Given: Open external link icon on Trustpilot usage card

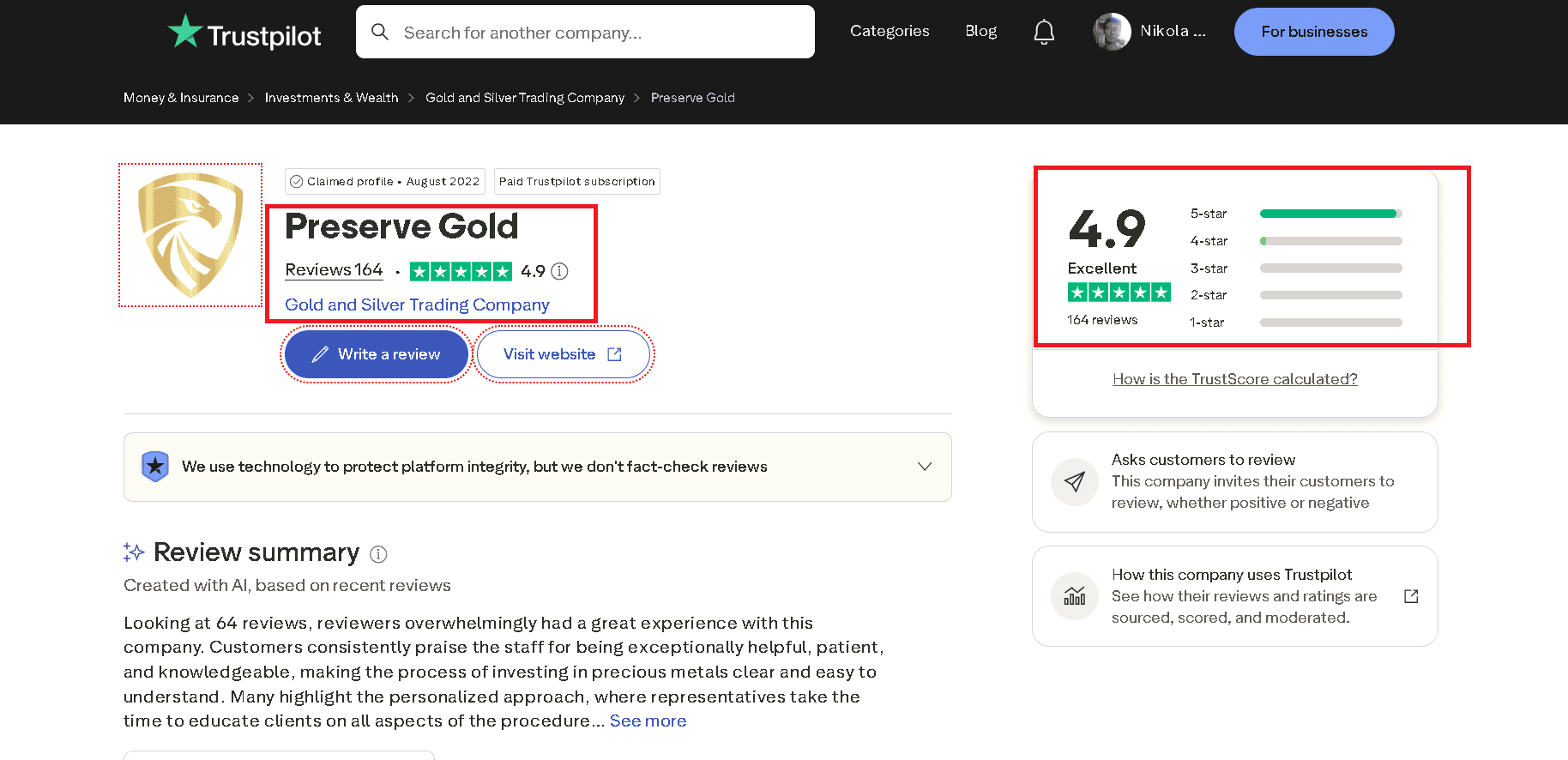Looking at the screenshot, I should click(x=1411, y=596).
